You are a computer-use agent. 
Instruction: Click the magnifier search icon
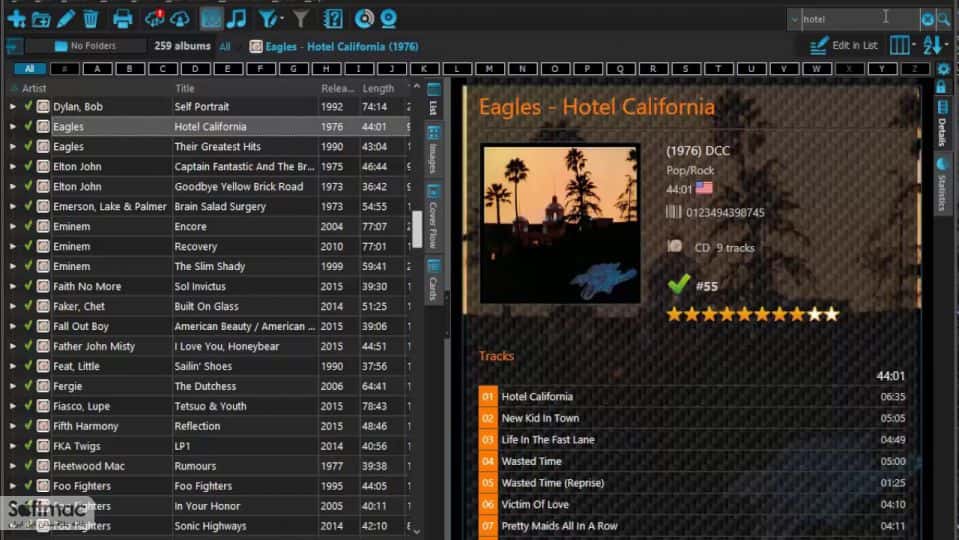[944, 20]
